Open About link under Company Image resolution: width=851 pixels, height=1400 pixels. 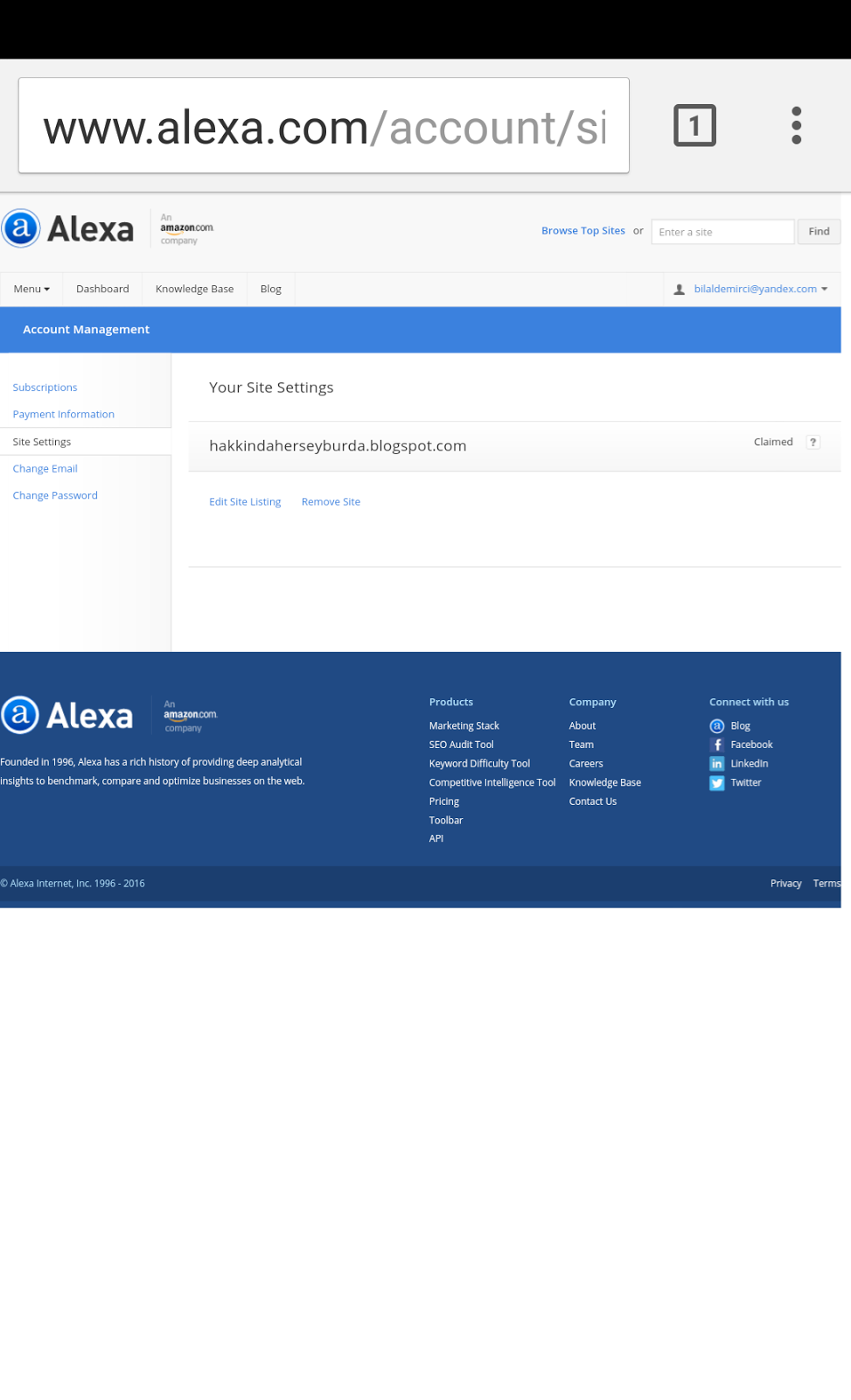582,725
